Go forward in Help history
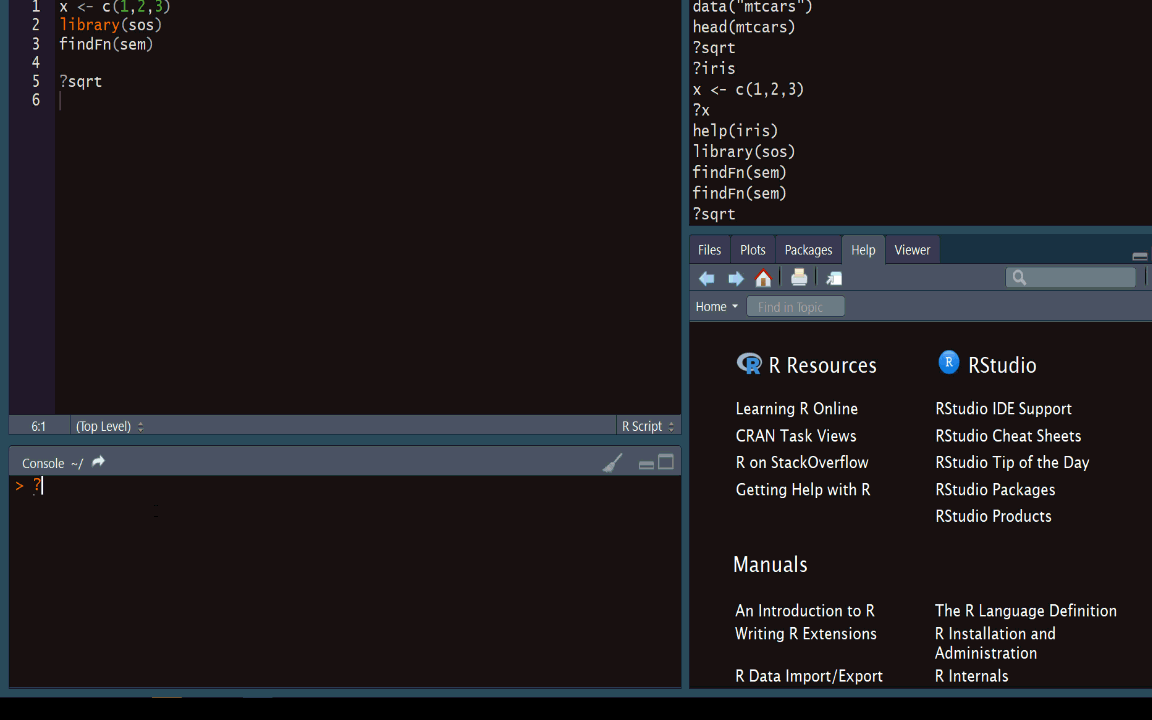1152x720 pixels. tap(736, 279)
